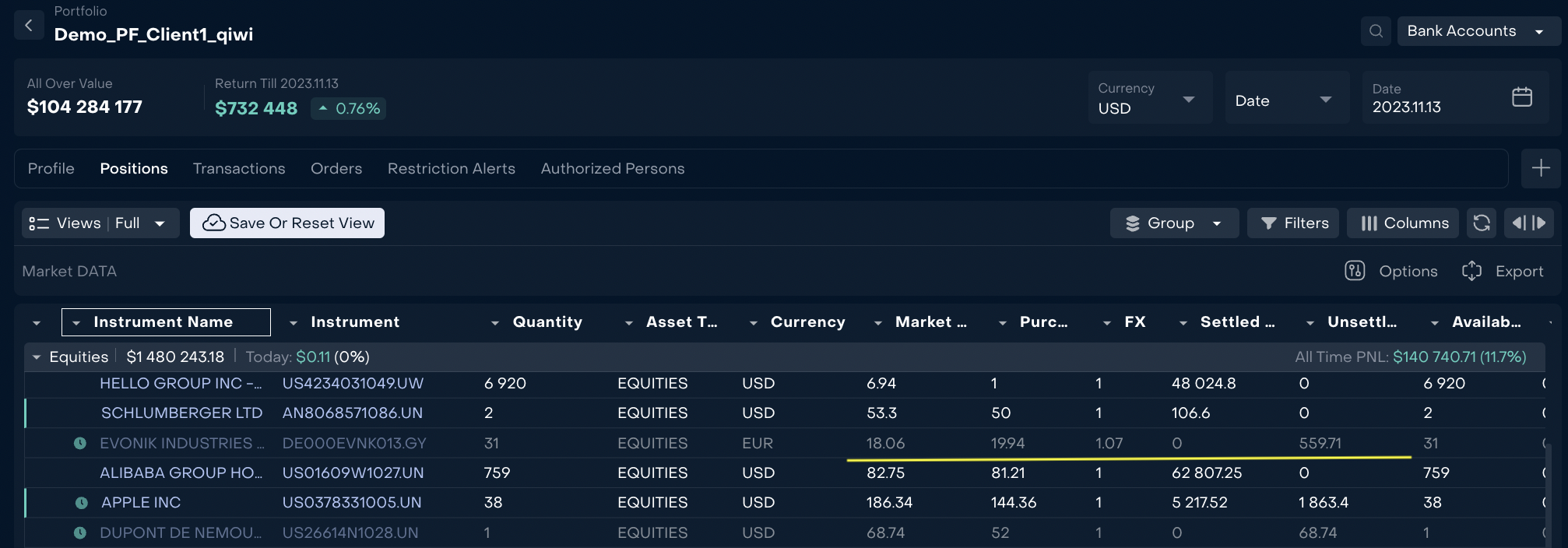Click the column-width arrows icon
This screenshot has width=1568, height=548.
point(1528,223)
